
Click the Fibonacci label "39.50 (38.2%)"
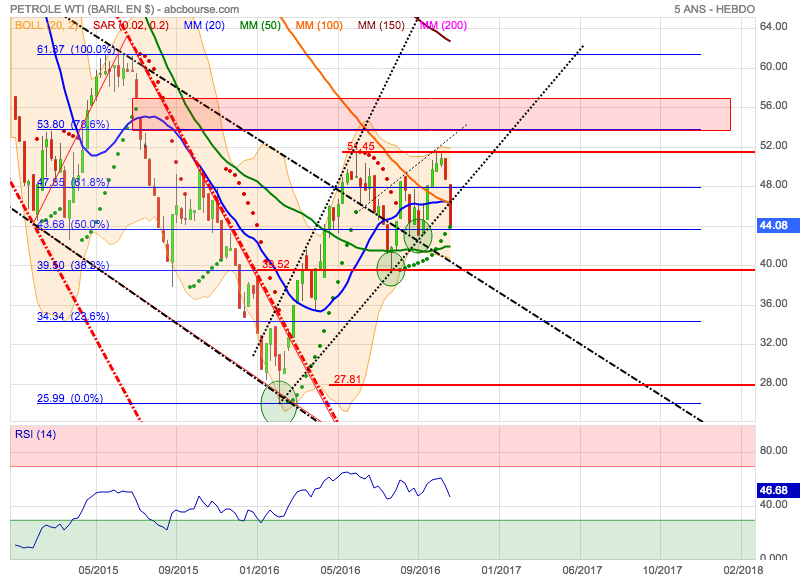[73, 265]
